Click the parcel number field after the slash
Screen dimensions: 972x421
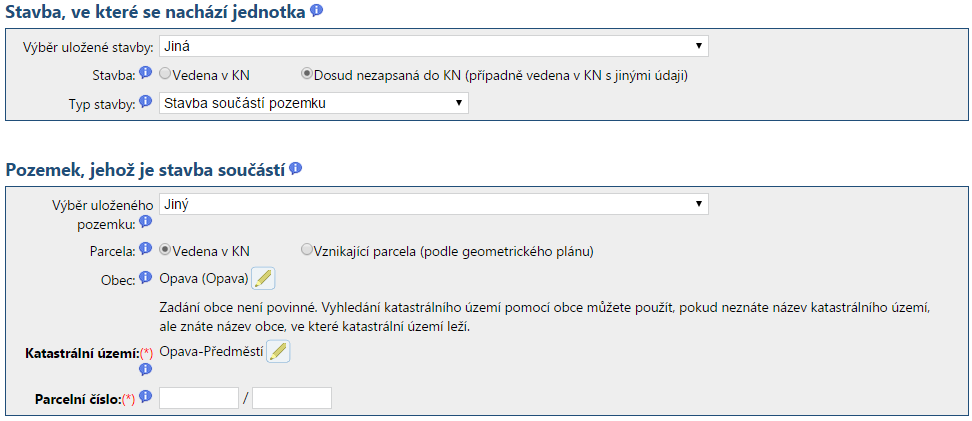point(291,398)
